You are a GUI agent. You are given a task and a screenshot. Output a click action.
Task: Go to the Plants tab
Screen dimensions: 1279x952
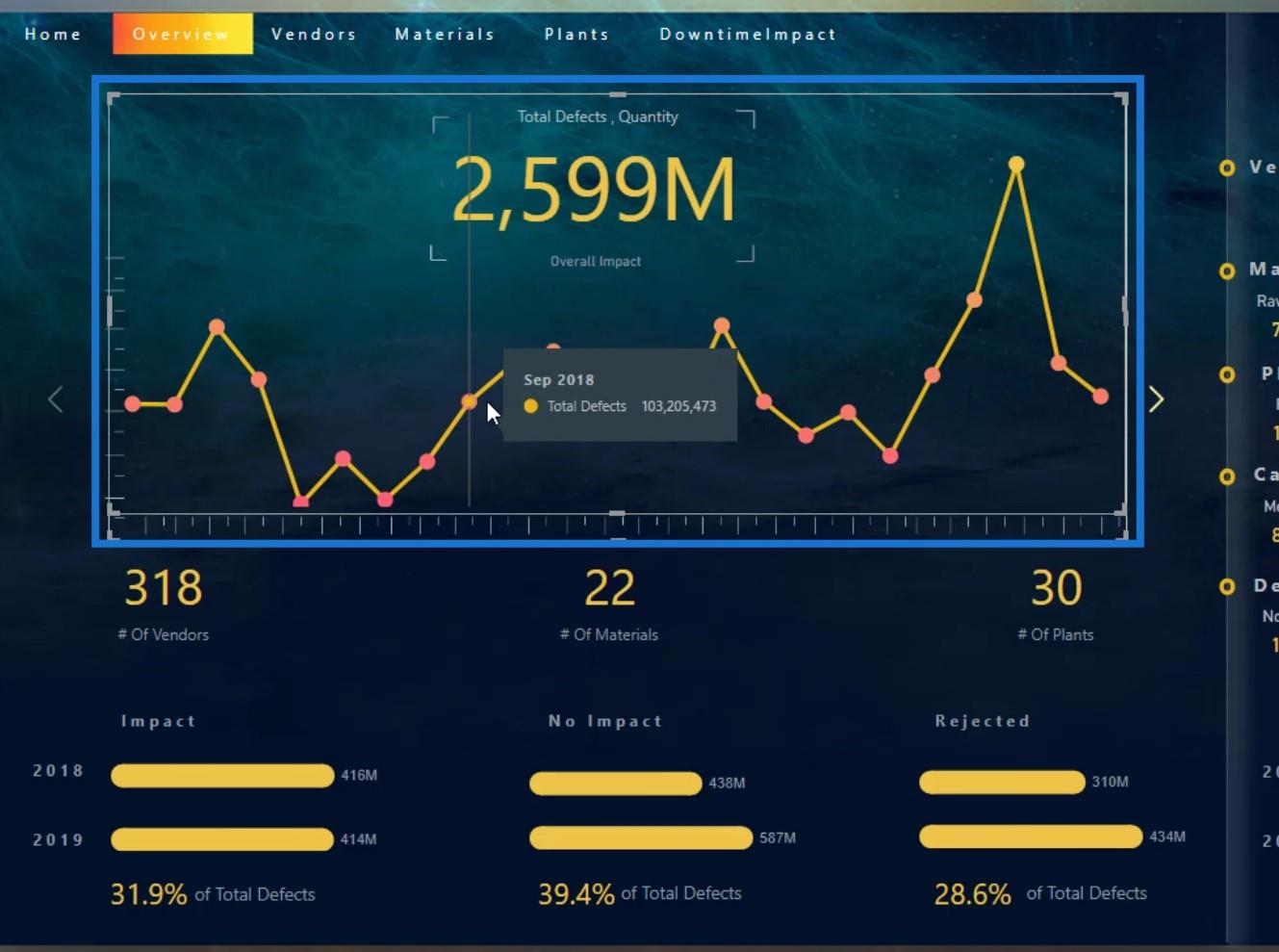[x=576, y=34]
